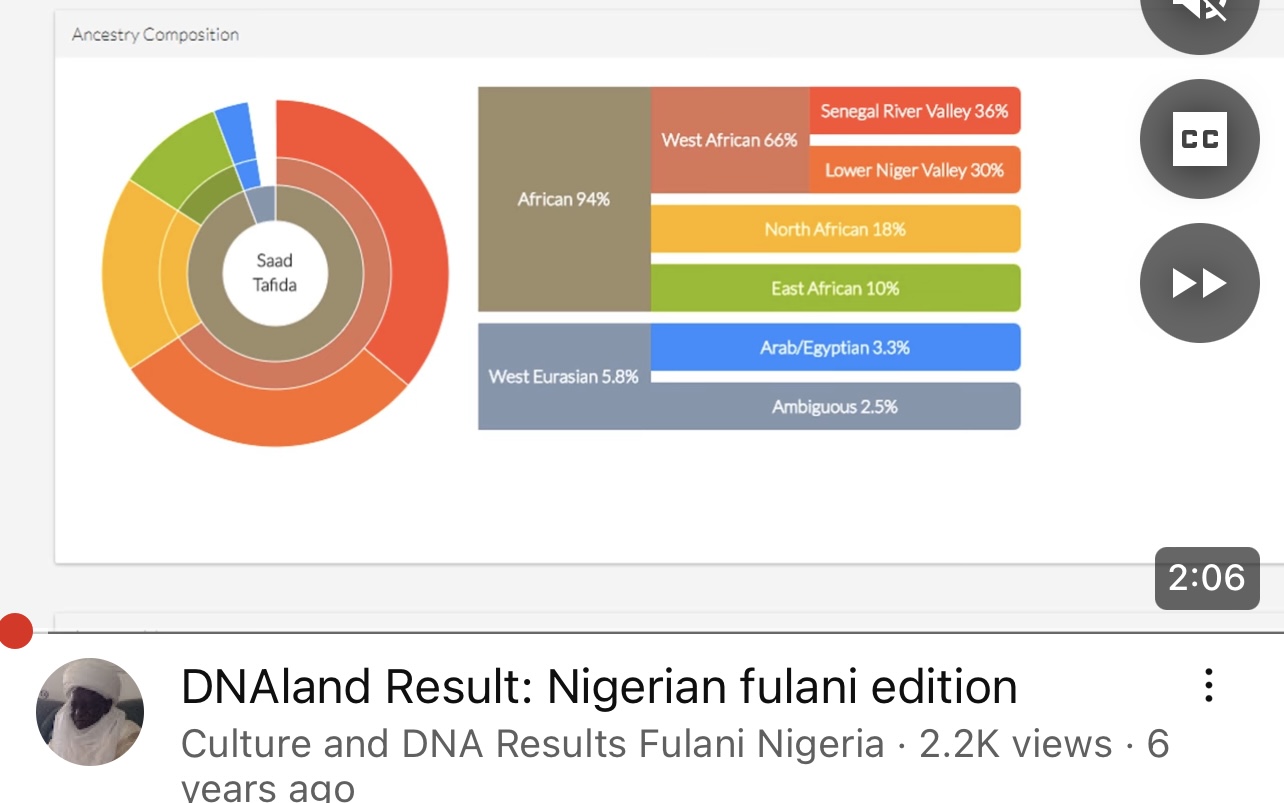The height and width of the screenshot is (803, 1284).
Task: Open the three-dot video options menu
Action: (x=1209, y=686)
